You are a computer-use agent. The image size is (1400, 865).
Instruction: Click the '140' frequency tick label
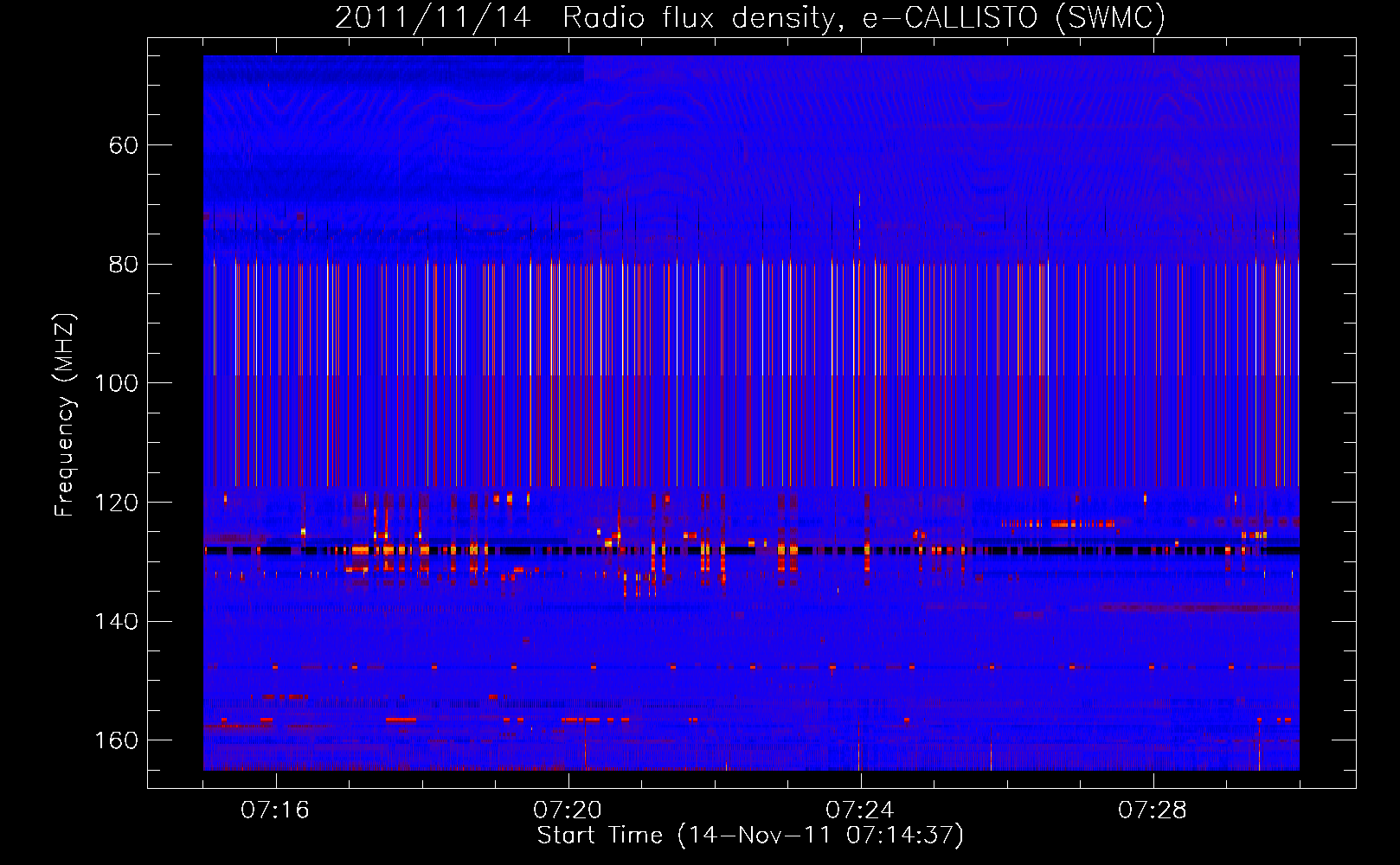[x=117, y=622]
